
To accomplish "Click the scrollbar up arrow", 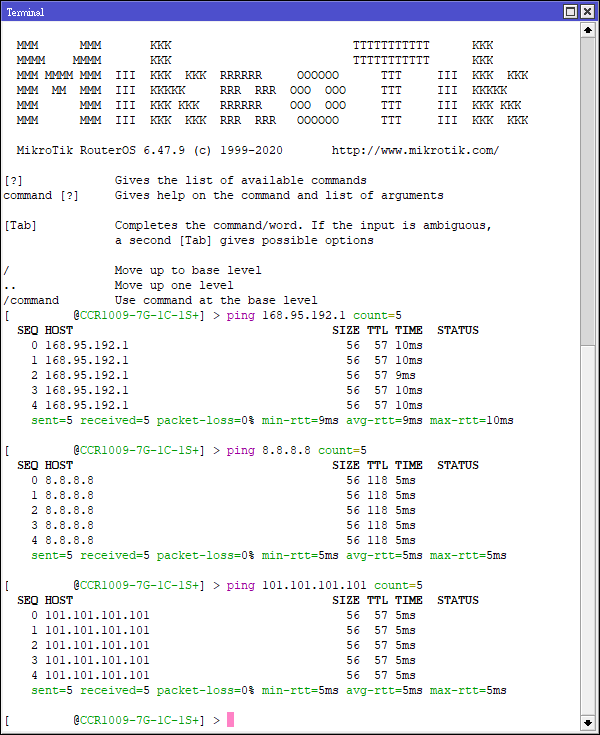I will [x=587, y=30].
